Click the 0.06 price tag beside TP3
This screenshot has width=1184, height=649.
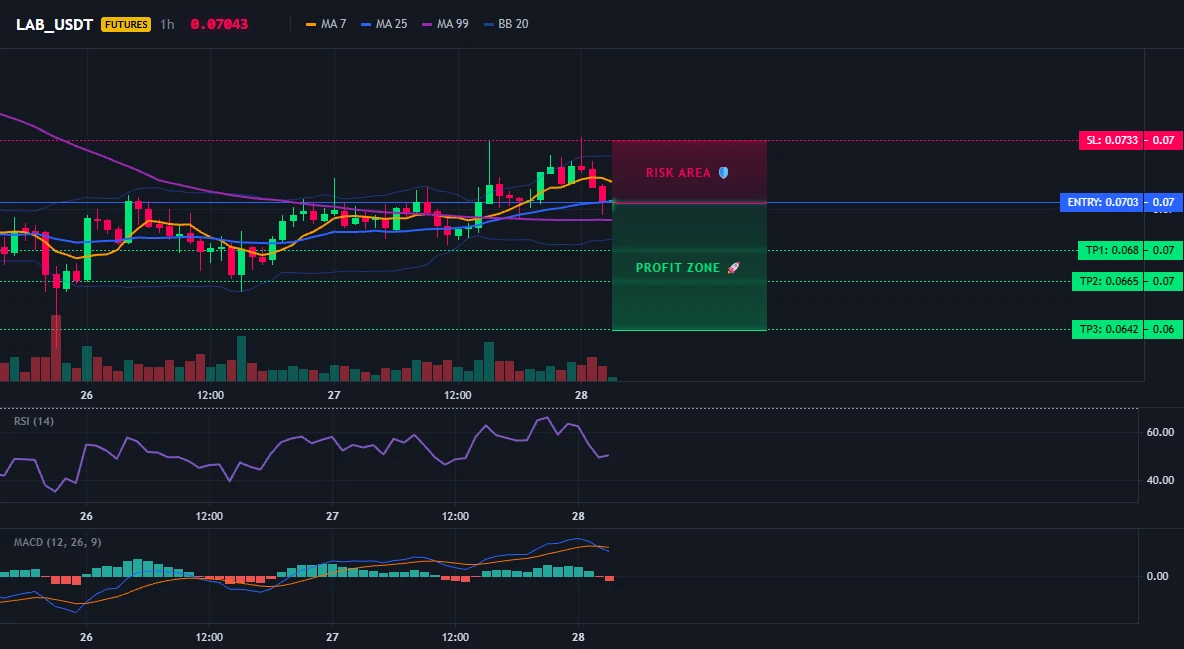1163,329
